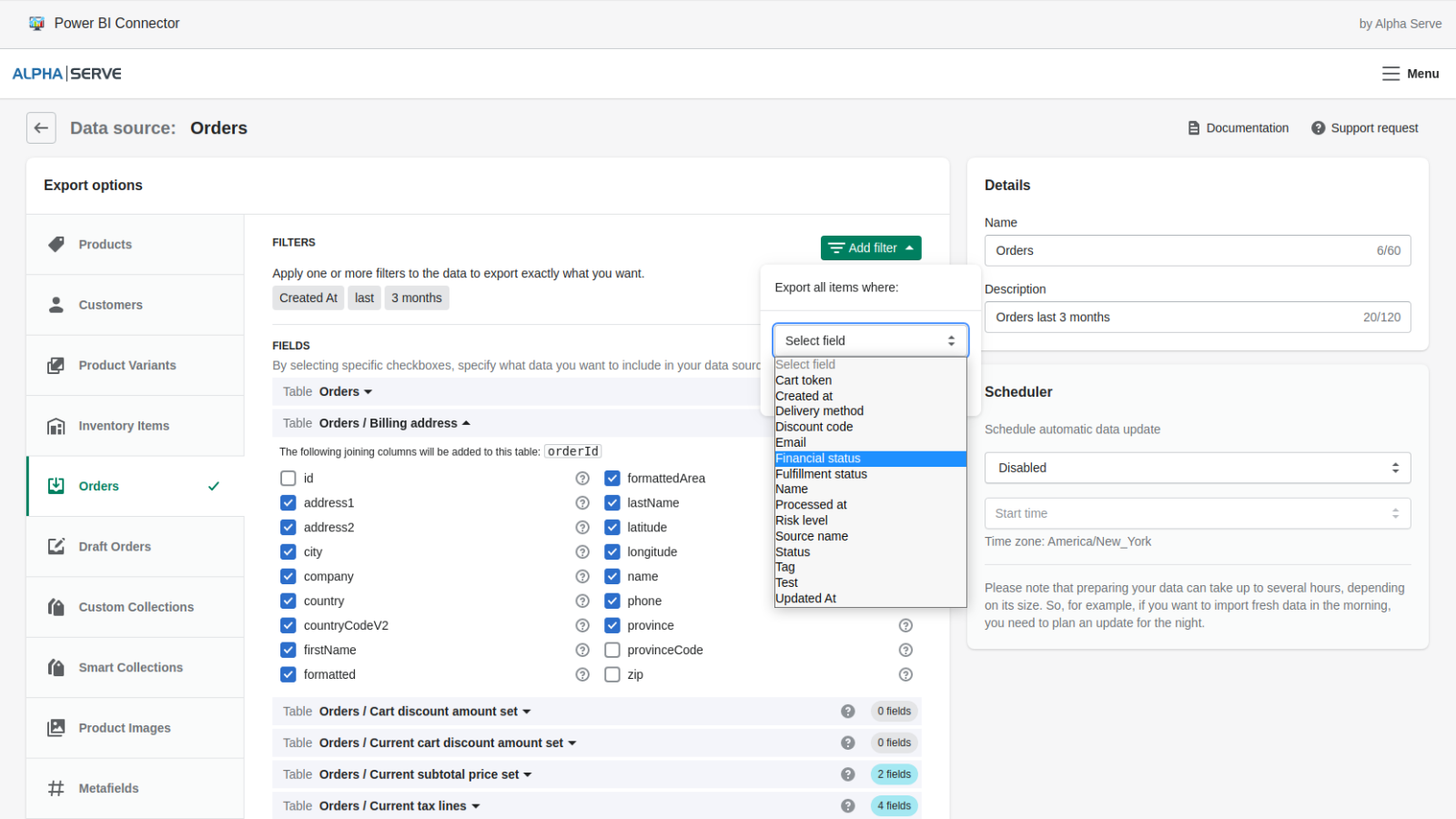Open the Customers data source icon

pos(56,305)
